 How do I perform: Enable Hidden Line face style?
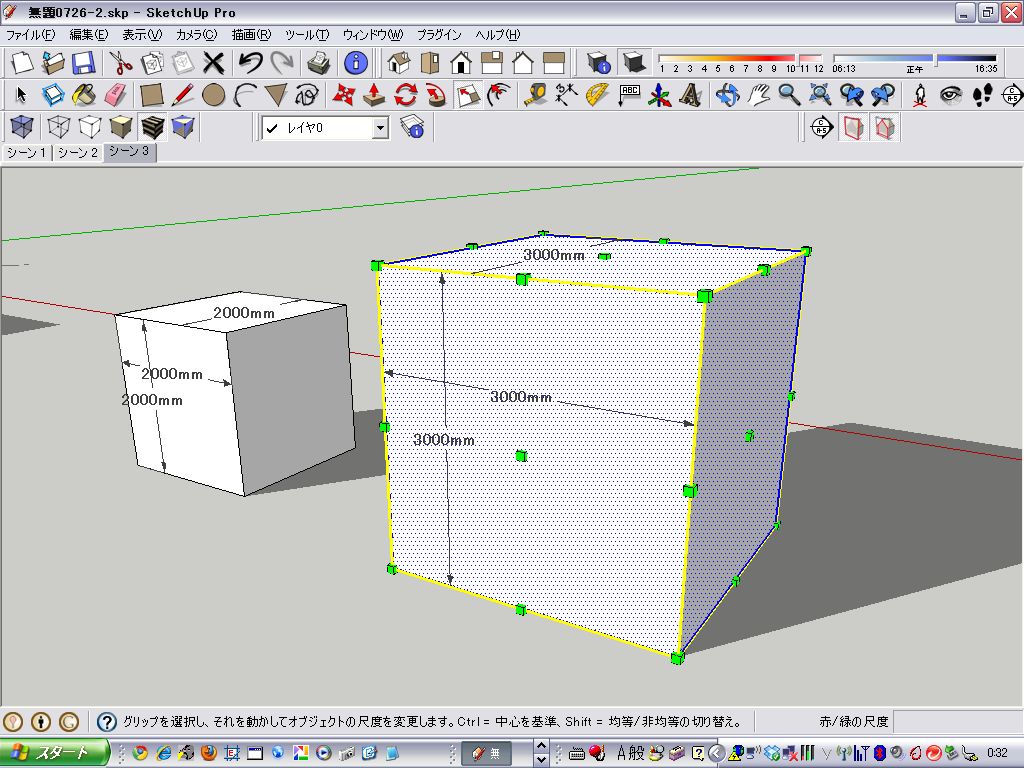[89, 127]
